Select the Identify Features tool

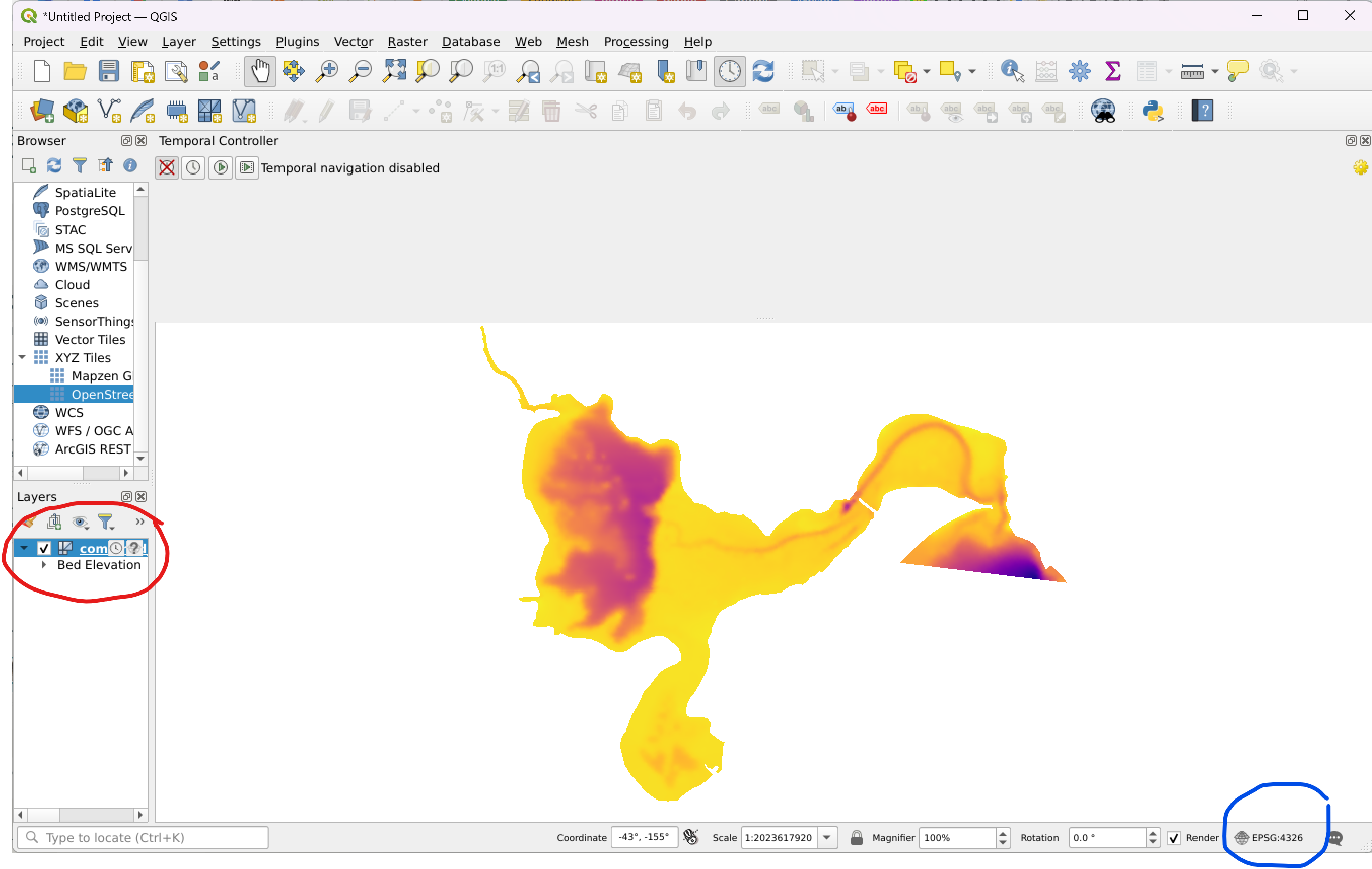[x=1012, y=71]
